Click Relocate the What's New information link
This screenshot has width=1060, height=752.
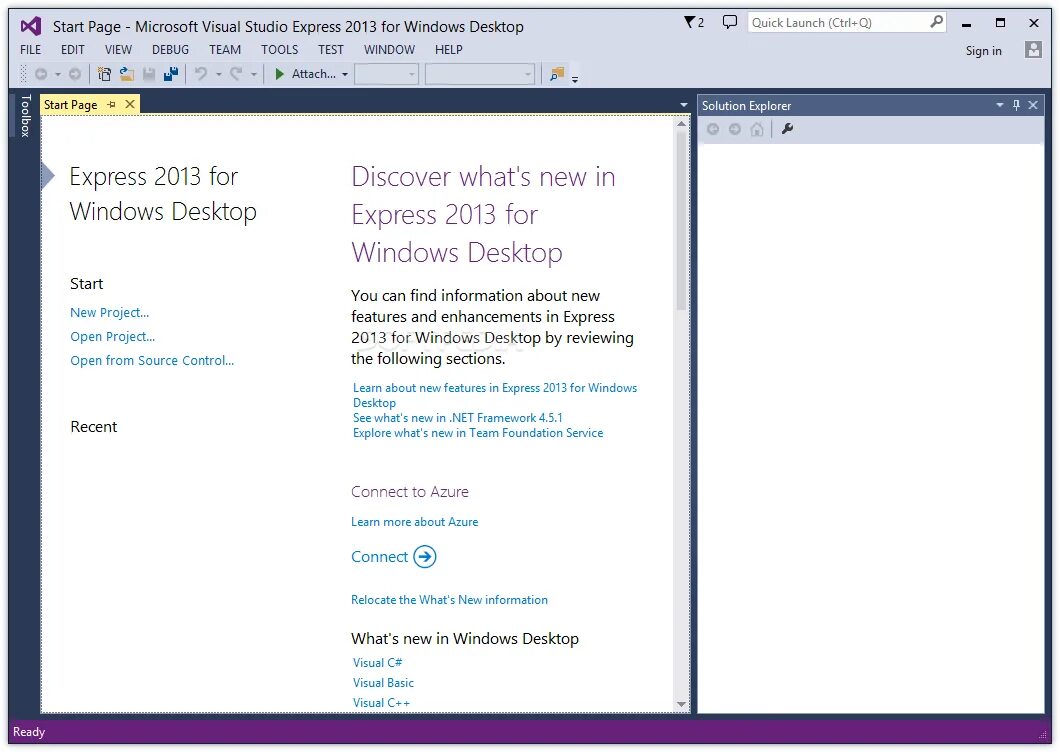(x=450, y=600)
